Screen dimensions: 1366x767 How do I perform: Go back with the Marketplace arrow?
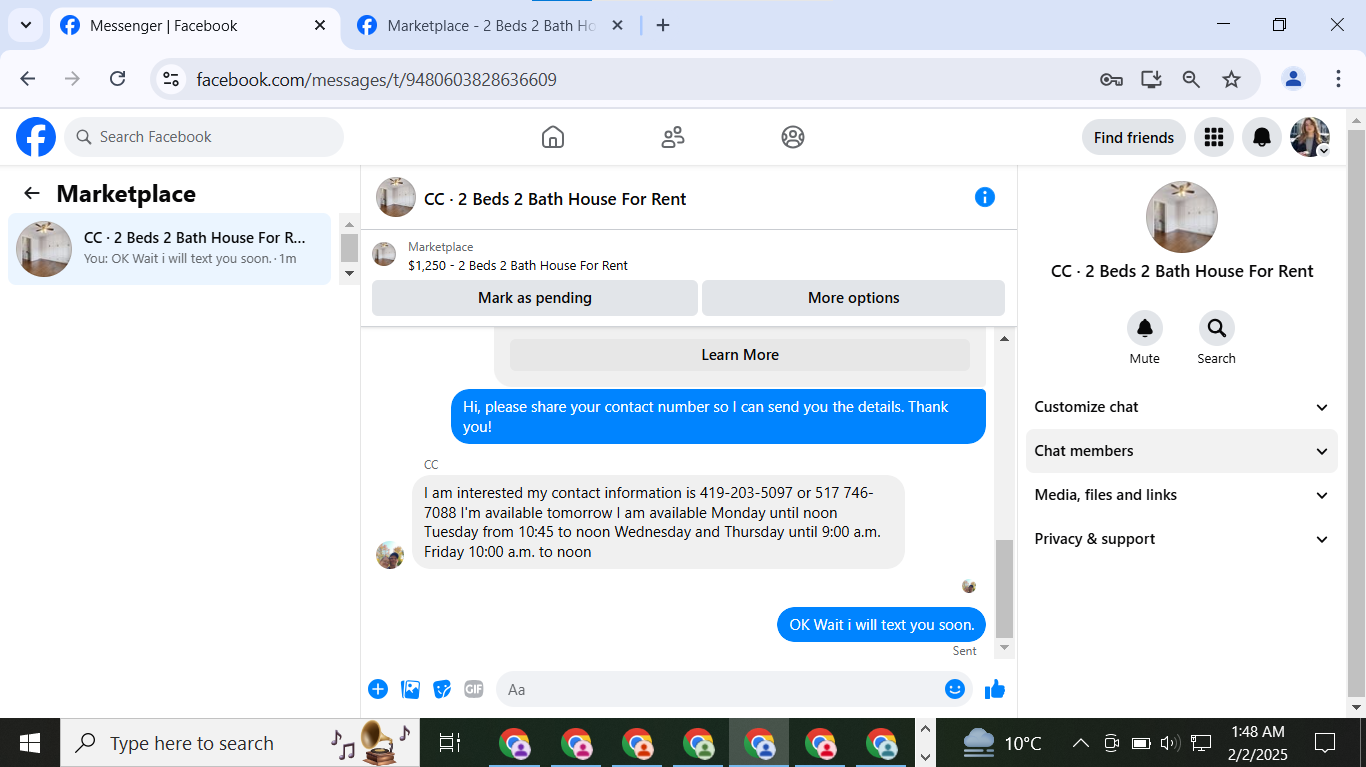click(32, 194)
